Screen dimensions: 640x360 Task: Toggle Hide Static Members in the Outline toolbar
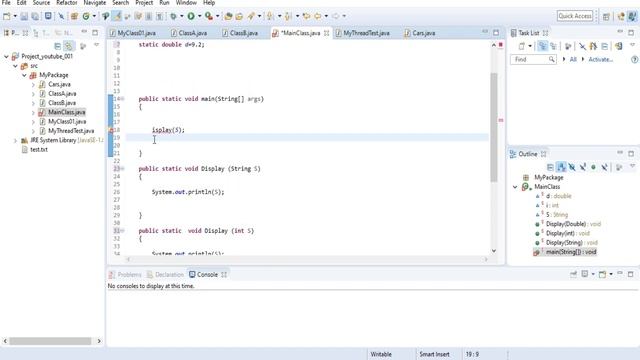tap(583, 167)
